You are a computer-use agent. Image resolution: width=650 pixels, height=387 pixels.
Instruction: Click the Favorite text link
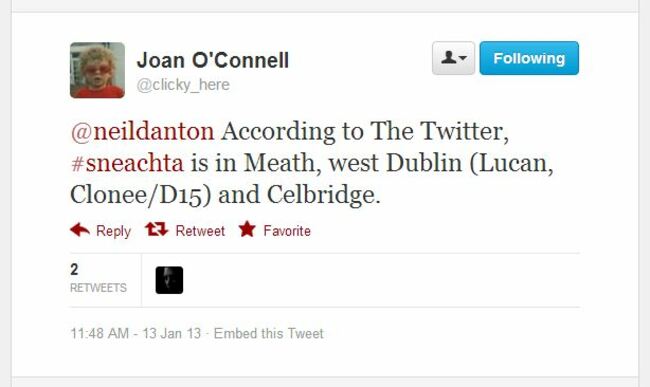[287, 231]
